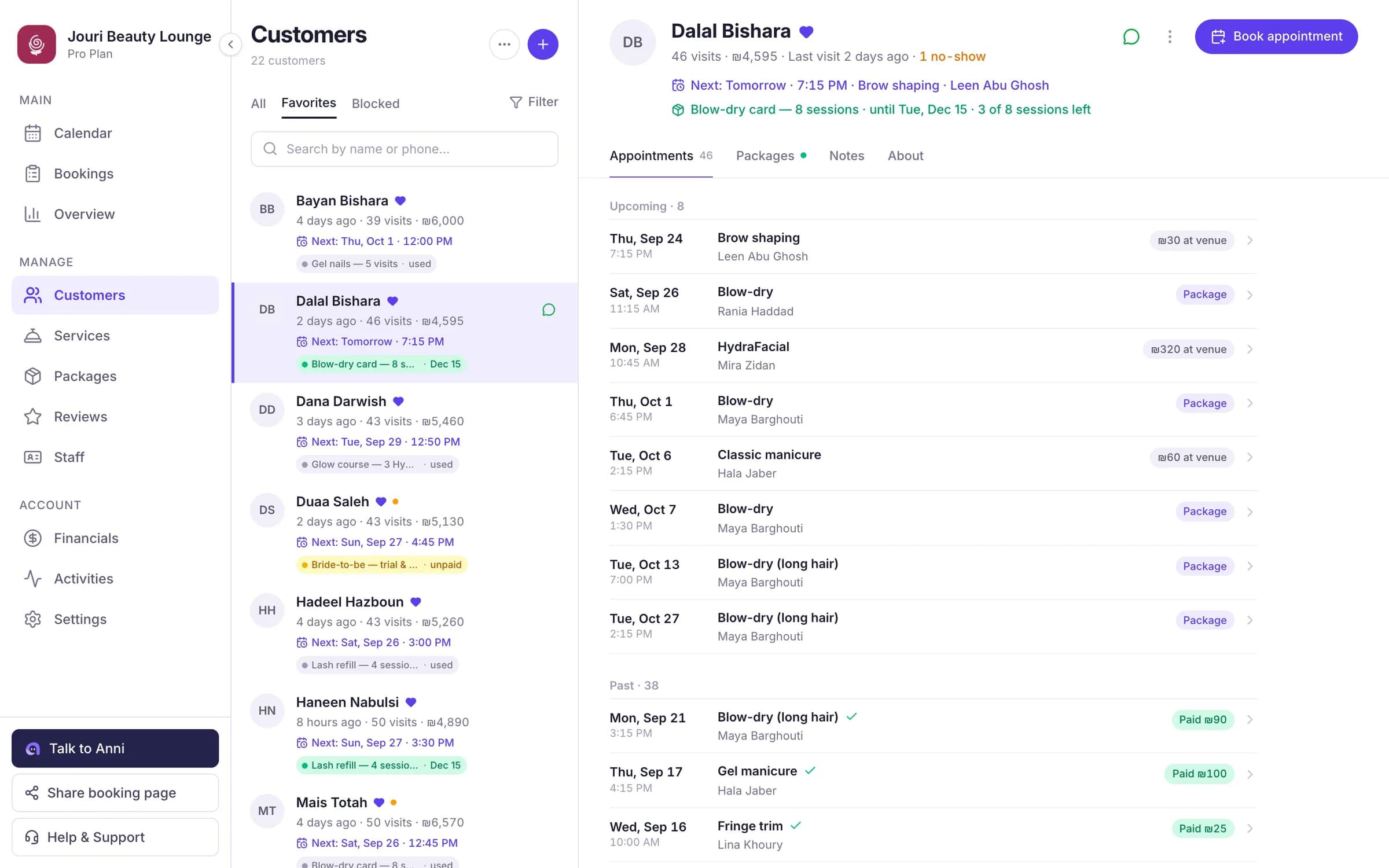Open Calendar from the sidebar

[115, 133]
